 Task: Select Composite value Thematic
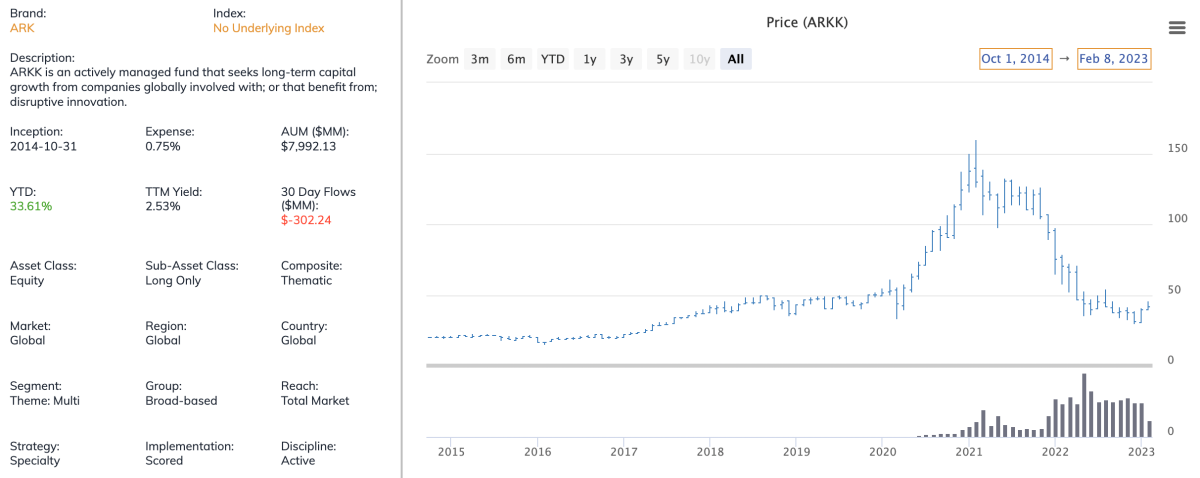pyautogui.click(x=306, y=280)
